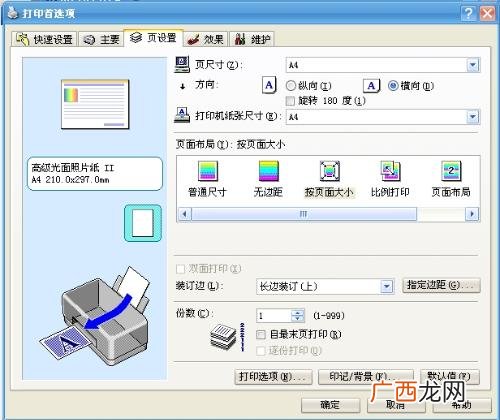Toggle the 逐份打印 collate checkbox
500x420 pixels.
pos(261,351)
